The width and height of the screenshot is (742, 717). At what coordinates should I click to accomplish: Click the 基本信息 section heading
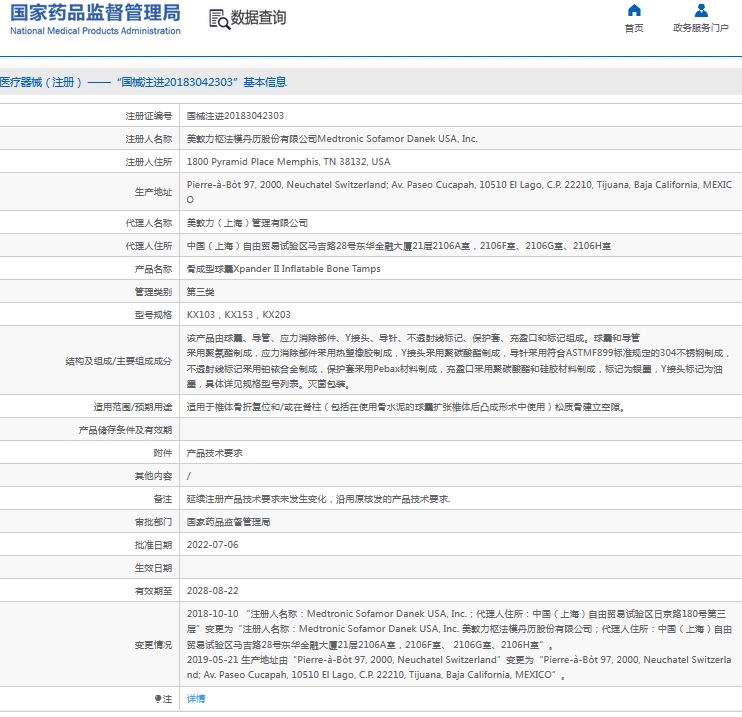pyautogui.click(x=265, y=82)
